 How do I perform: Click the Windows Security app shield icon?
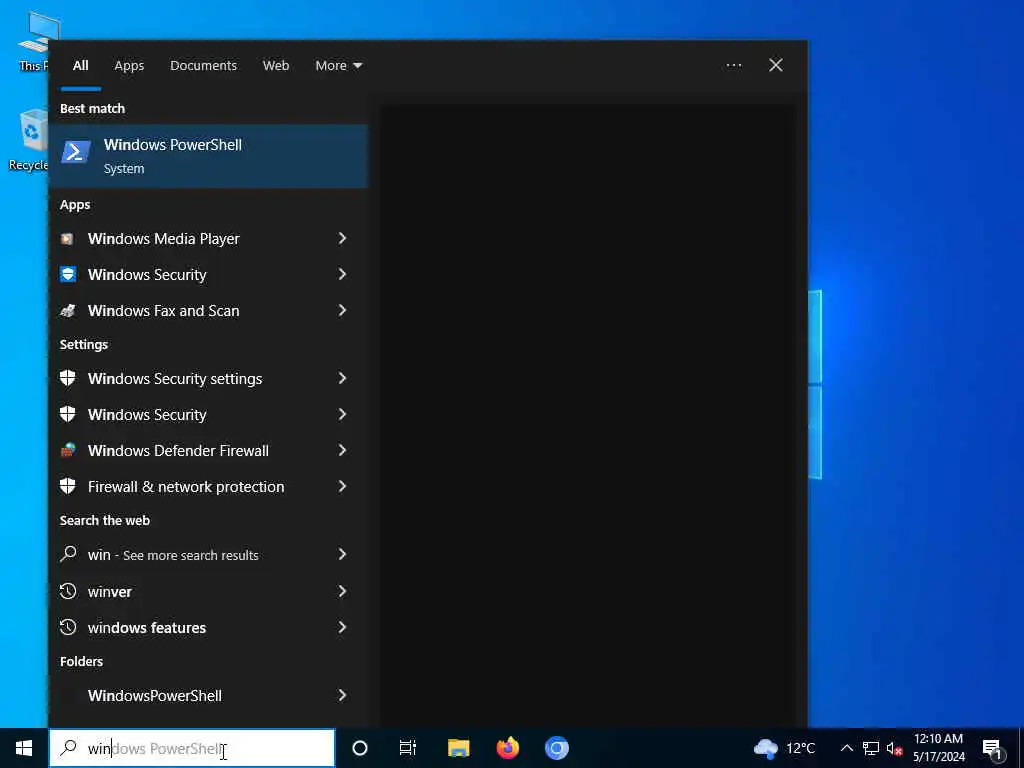[68, 274]
